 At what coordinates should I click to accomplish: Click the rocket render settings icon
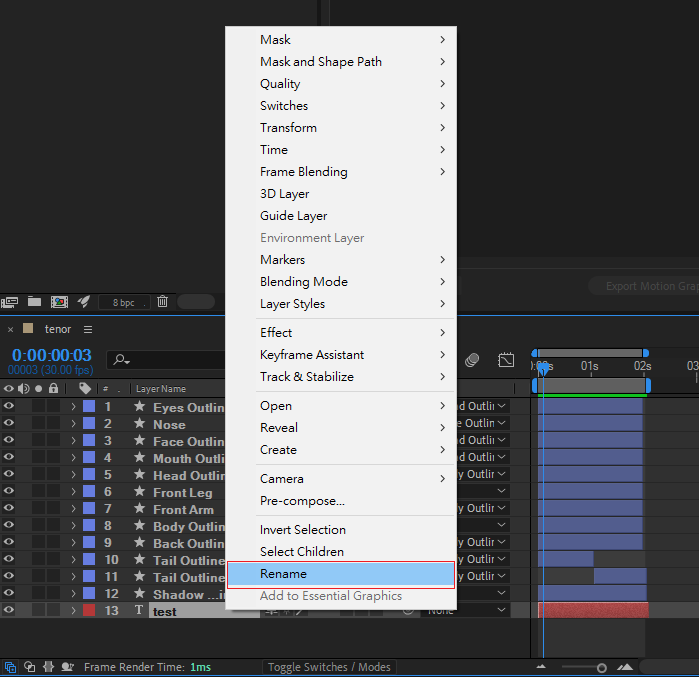(84, 301)
